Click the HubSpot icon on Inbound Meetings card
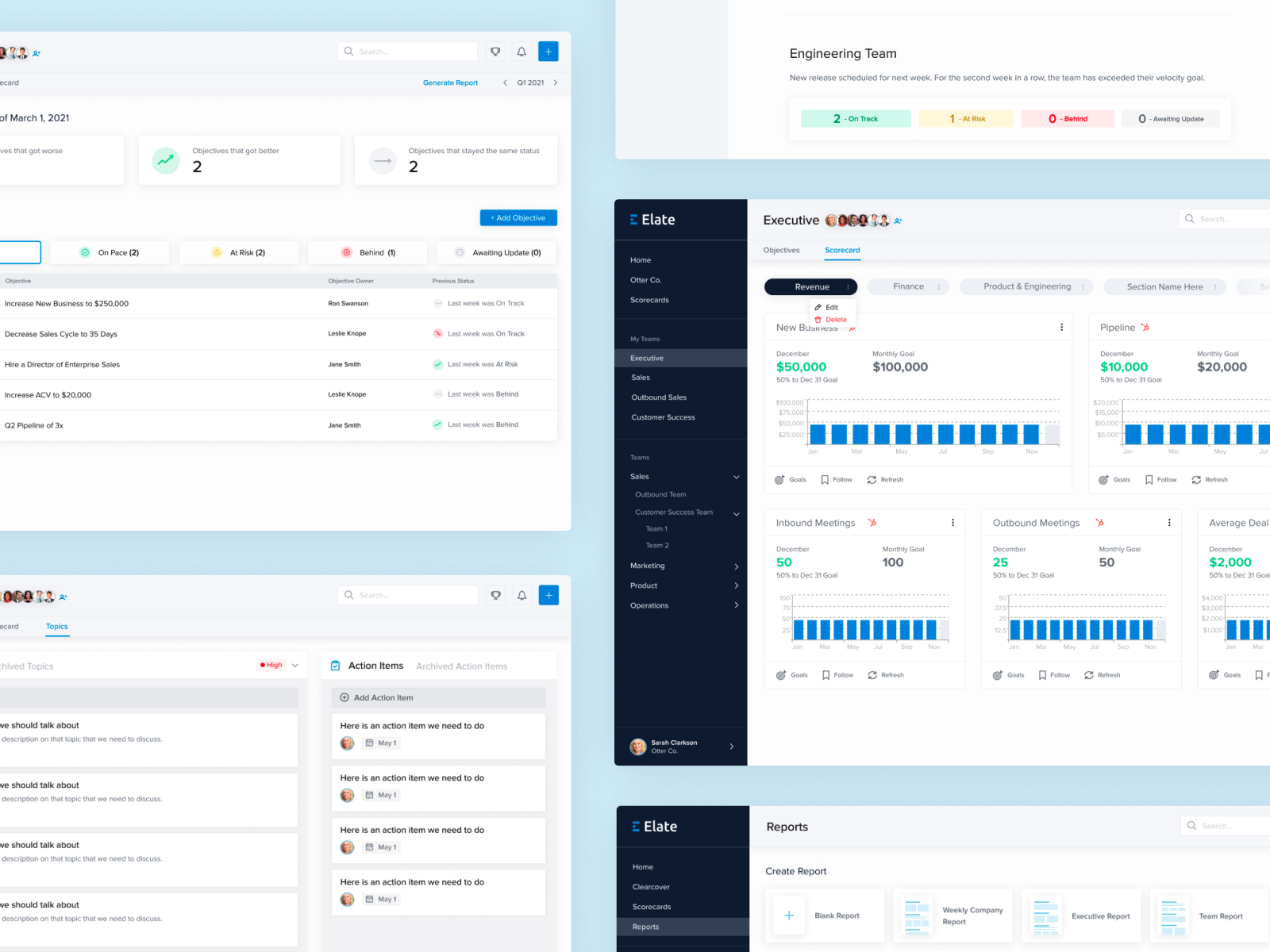 click(x=872, y=522)
